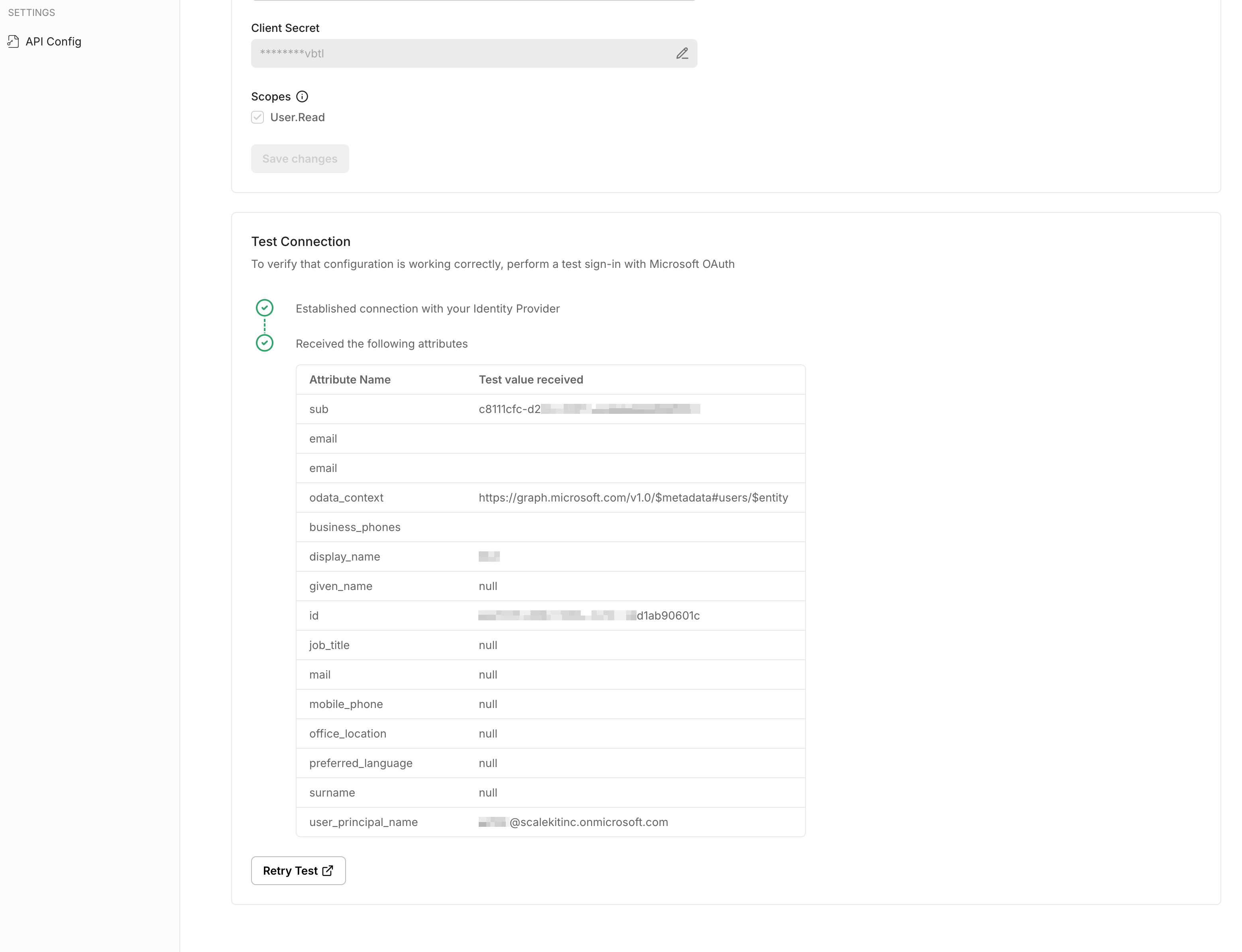
Task: Click the green checkmark beside Established connection
Action: coord(265,308)
